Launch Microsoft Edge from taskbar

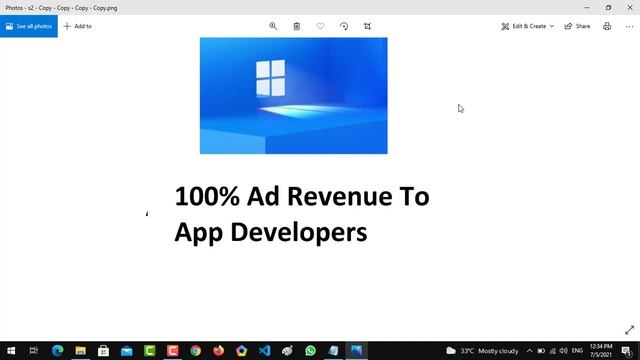[58, 351]
